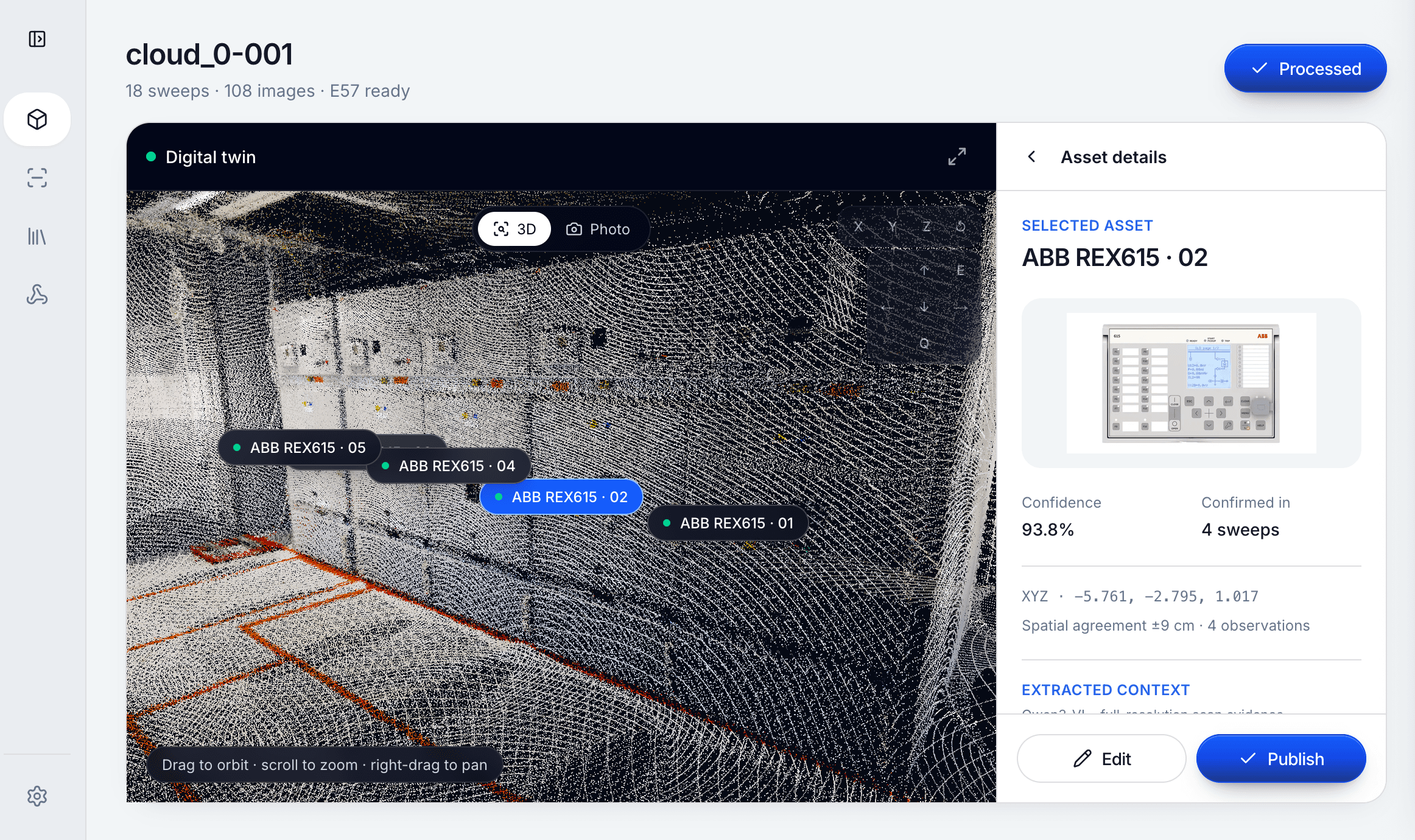Open the ABB relay thumbnail image
The height and width of the screenshot is (840, 1415).
(x=1191, y=383)
